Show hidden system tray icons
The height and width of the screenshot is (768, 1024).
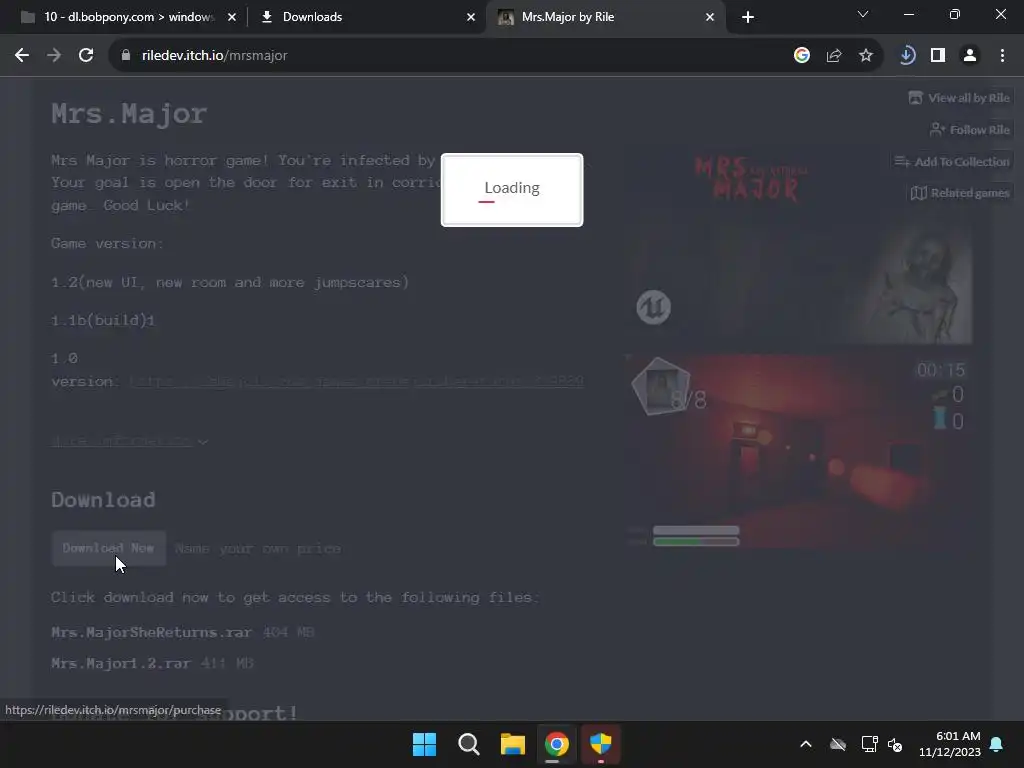tap(806, 744)
